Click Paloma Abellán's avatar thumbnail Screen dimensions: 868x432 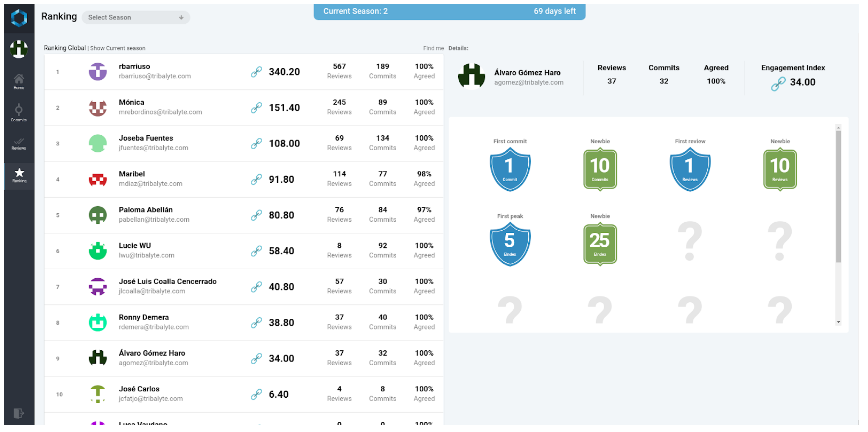coord(97,215)
